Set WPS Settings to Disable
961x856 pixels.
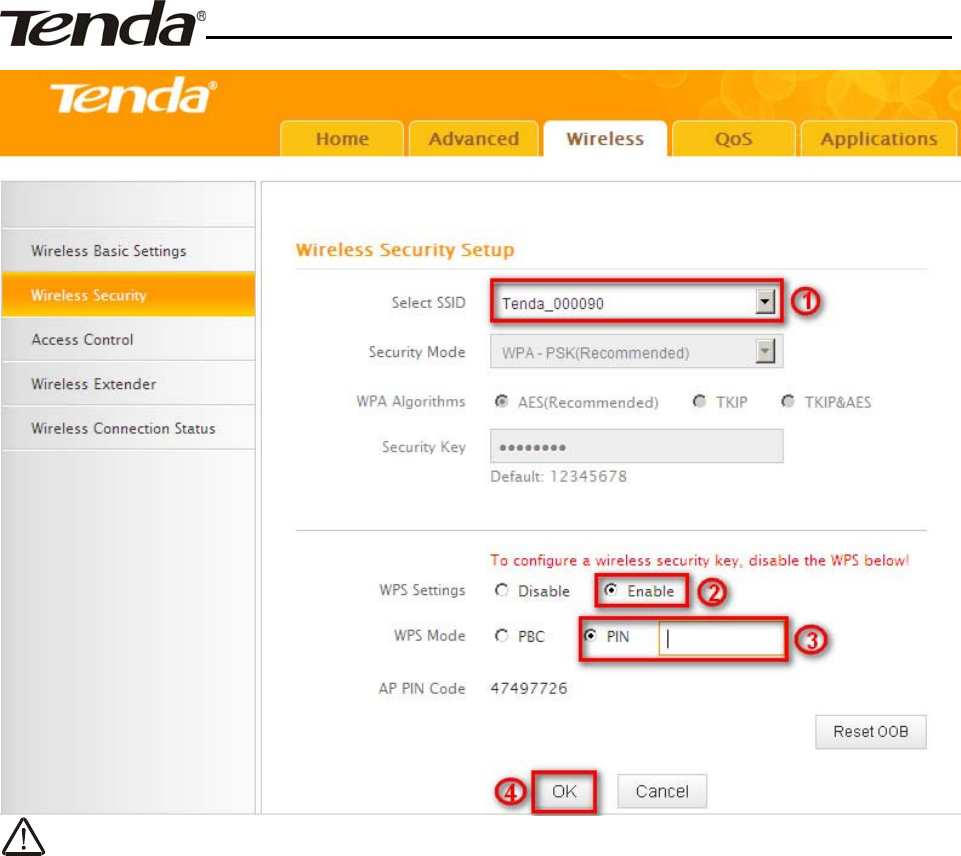pyautogui.click(x=501, y=589)
